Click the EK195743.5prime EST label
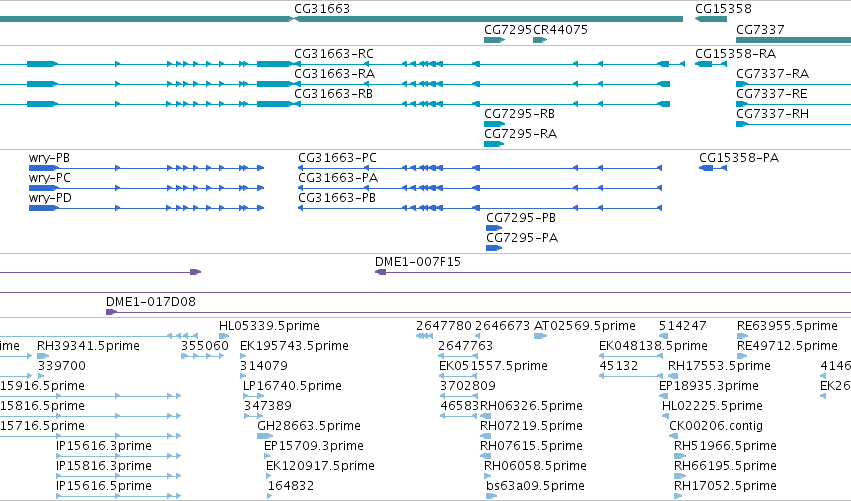This screenshot has height=501, width=851. tap(294, 346)
